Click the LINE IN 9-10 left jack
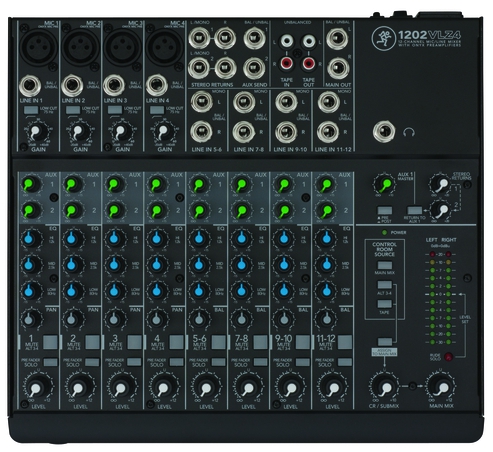This screenshot has width=493, height=452. click(287, 102)
